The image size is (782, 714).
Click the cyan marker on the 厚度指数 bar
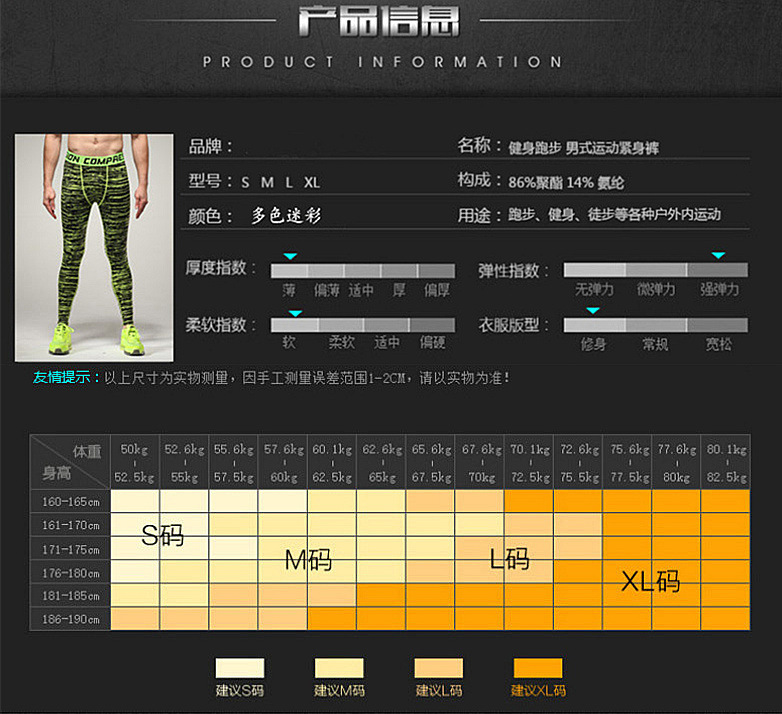290,257
